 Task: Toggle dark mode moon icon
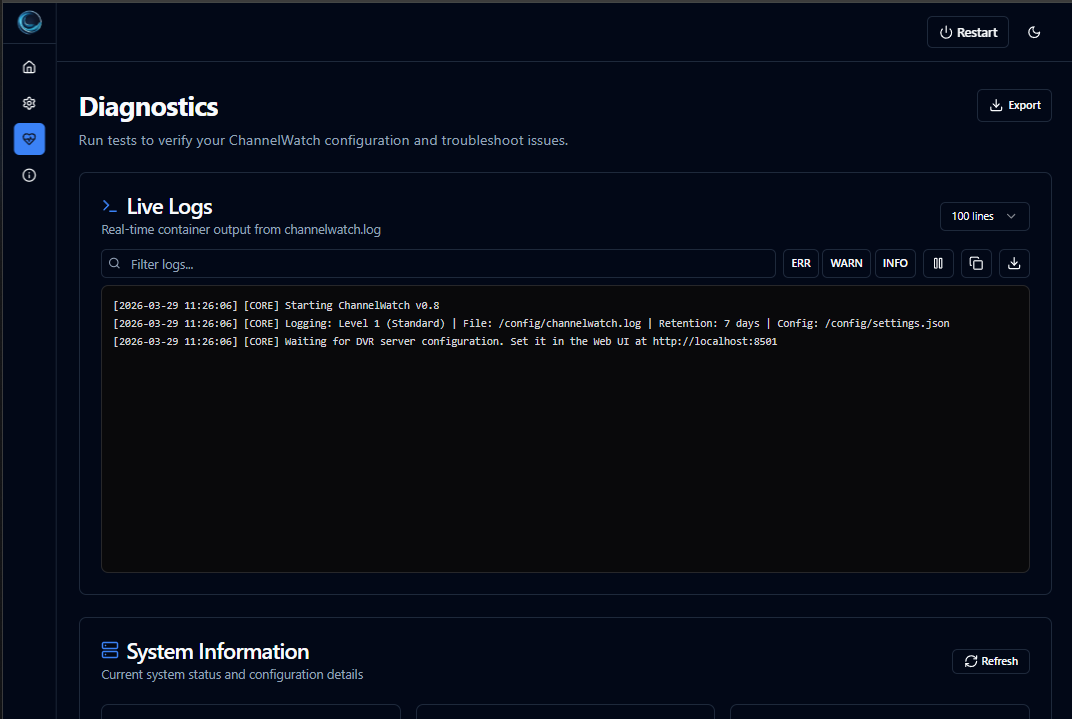[x=1034, y=32]
